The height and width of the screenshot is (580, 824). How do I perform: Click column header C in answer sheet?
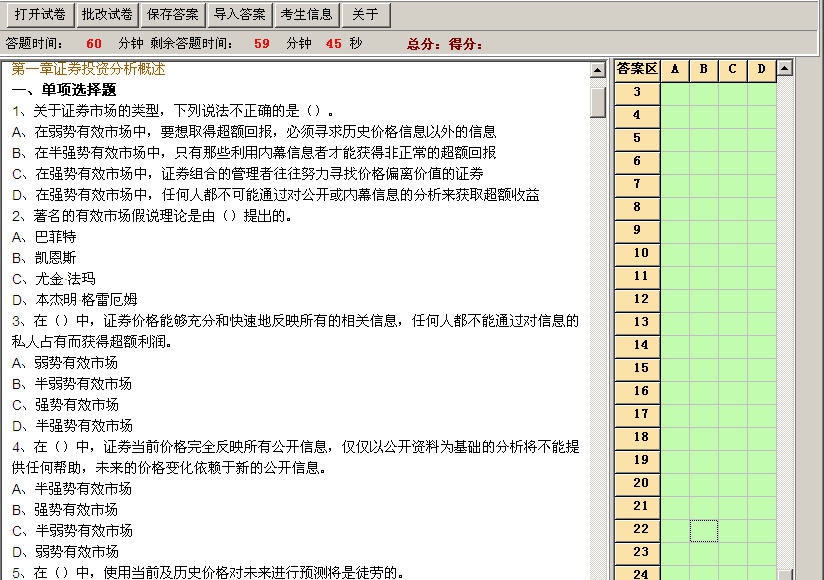(733, 70)
